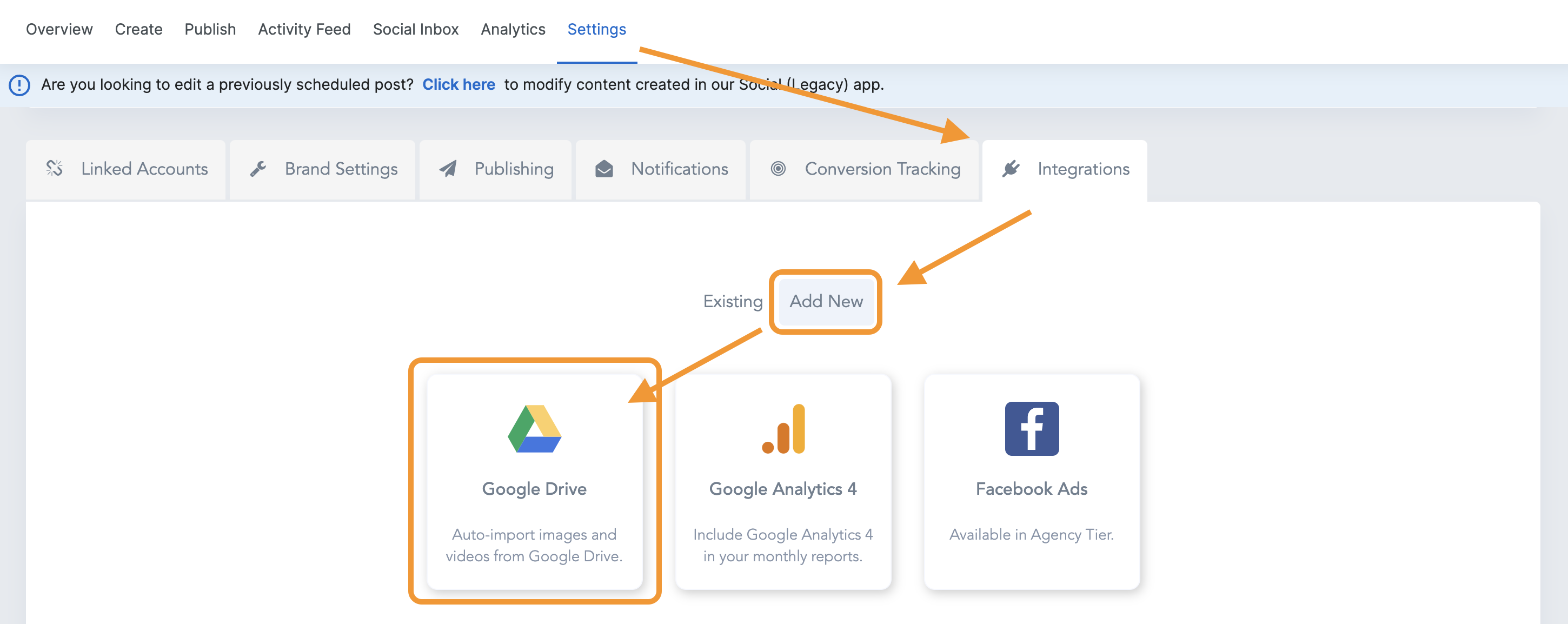
Task: Click the plug icon beside Integrations
Action: coord(1011,169)
